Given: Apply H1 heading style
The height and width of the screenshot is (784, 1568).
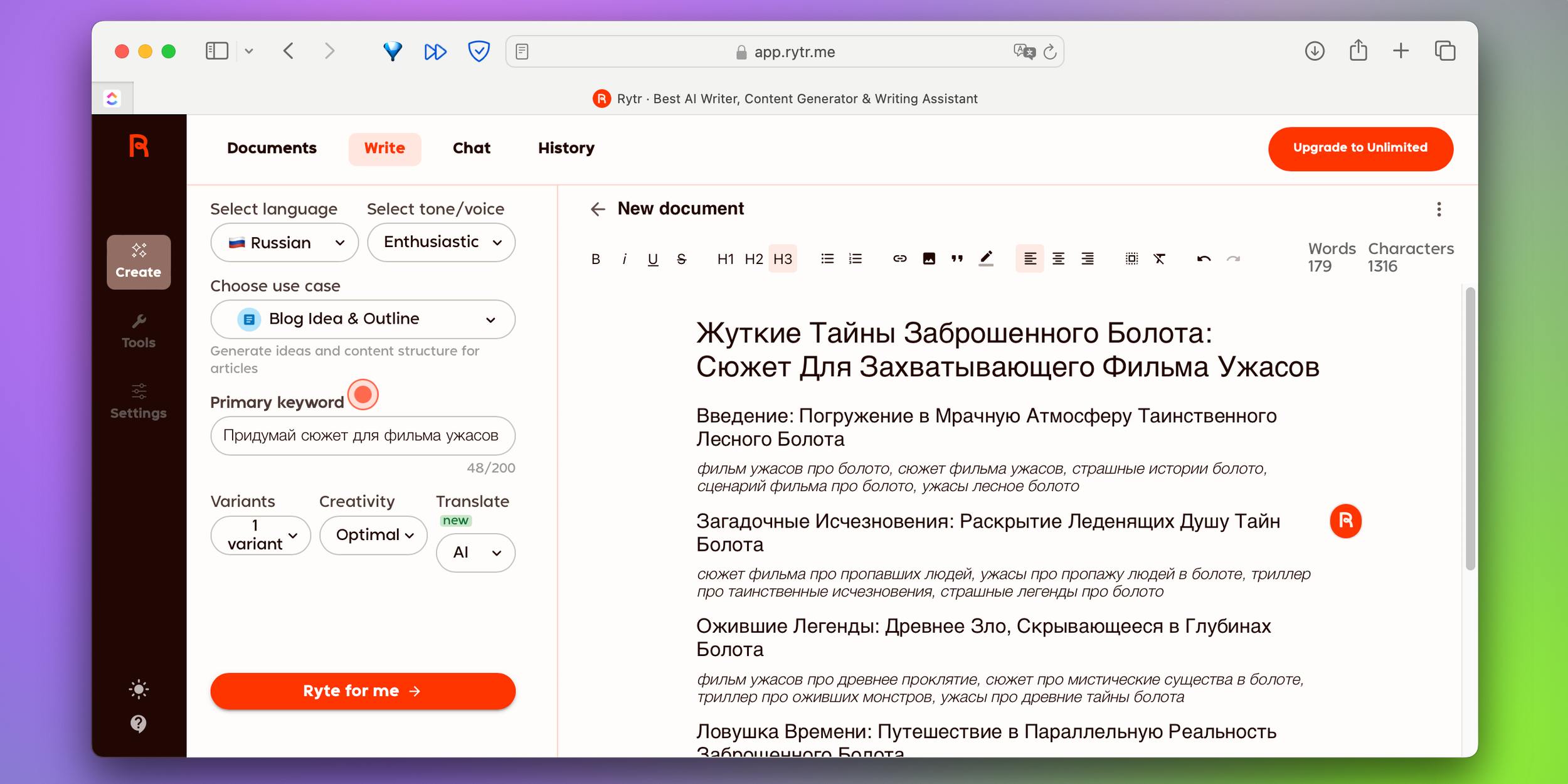Looking at the screenshot, I should click(x=726, y=259).
